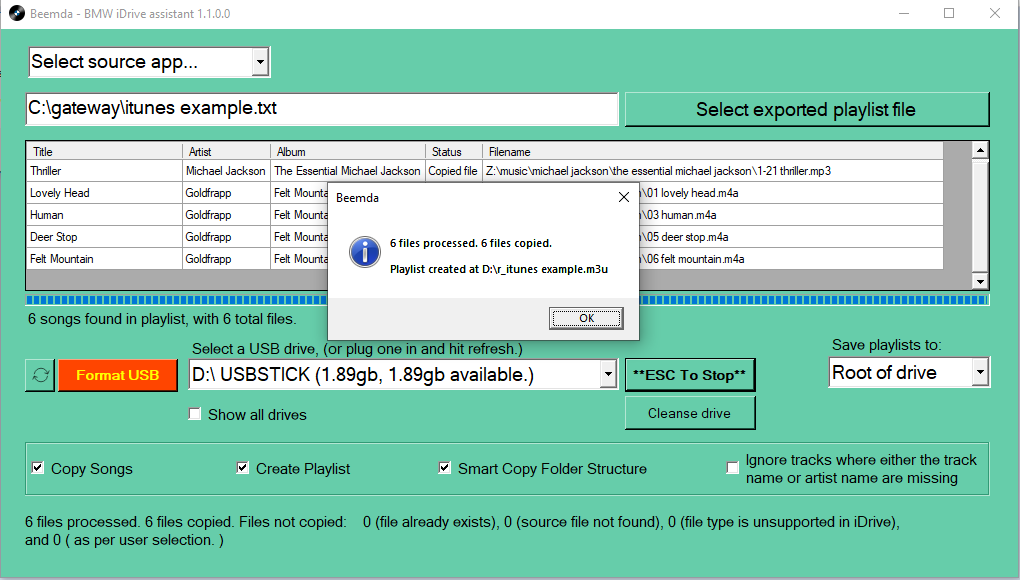Close the Beemda message dialog
1020x580 pixels.
tap(623, 197)
